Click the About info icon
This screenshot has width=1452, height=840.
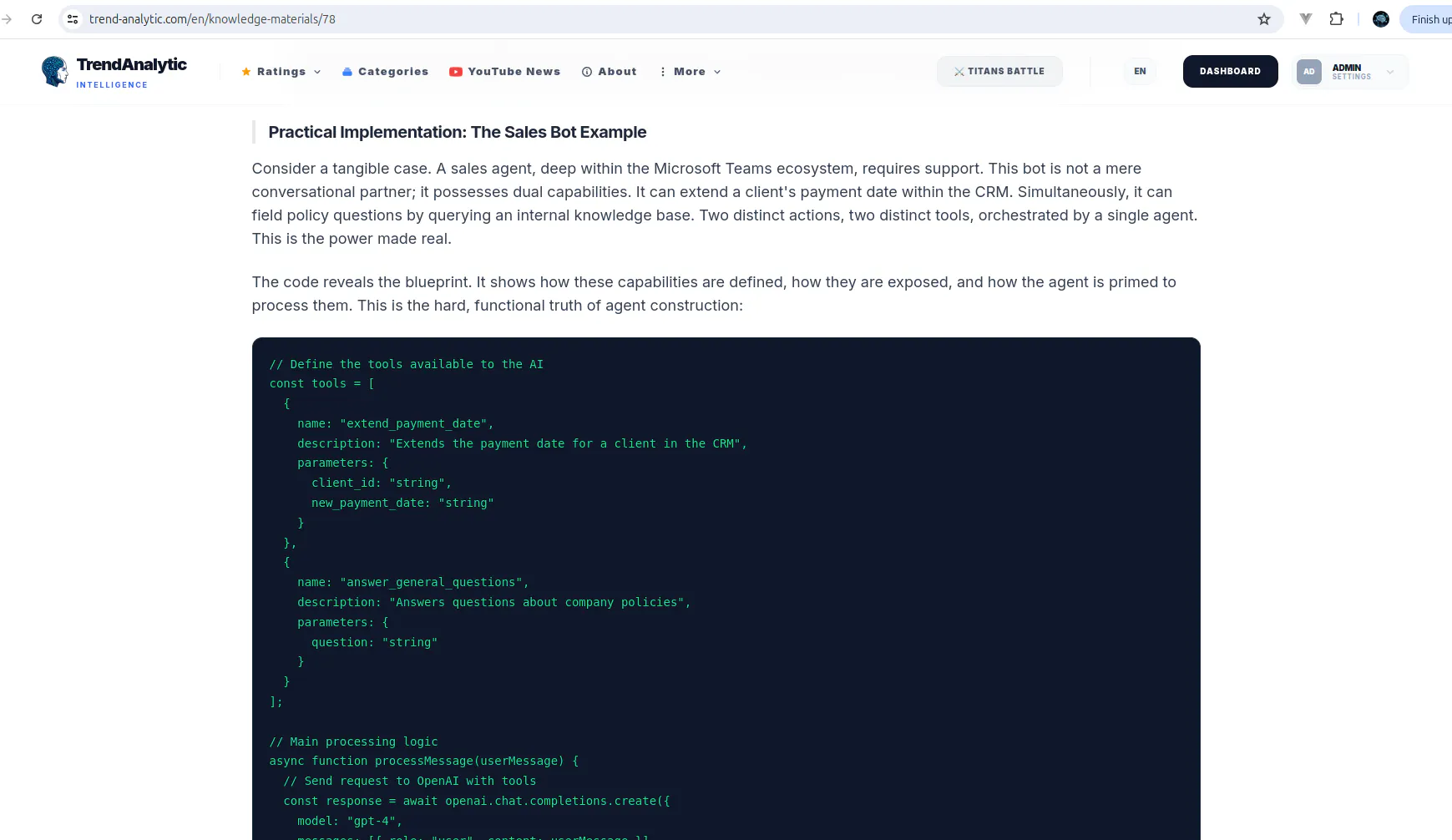point(587,72)
